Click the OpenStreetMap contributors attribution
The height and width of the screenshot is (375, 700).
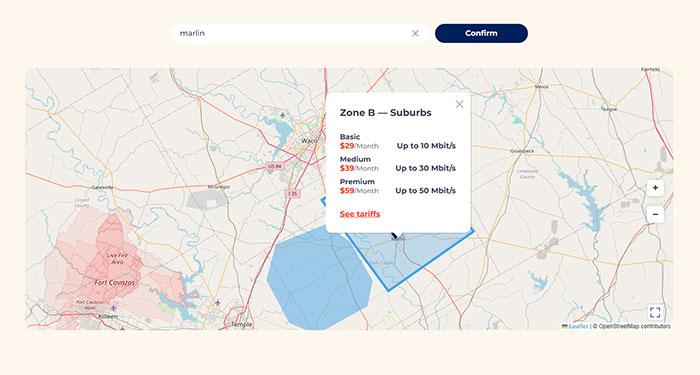634,326
